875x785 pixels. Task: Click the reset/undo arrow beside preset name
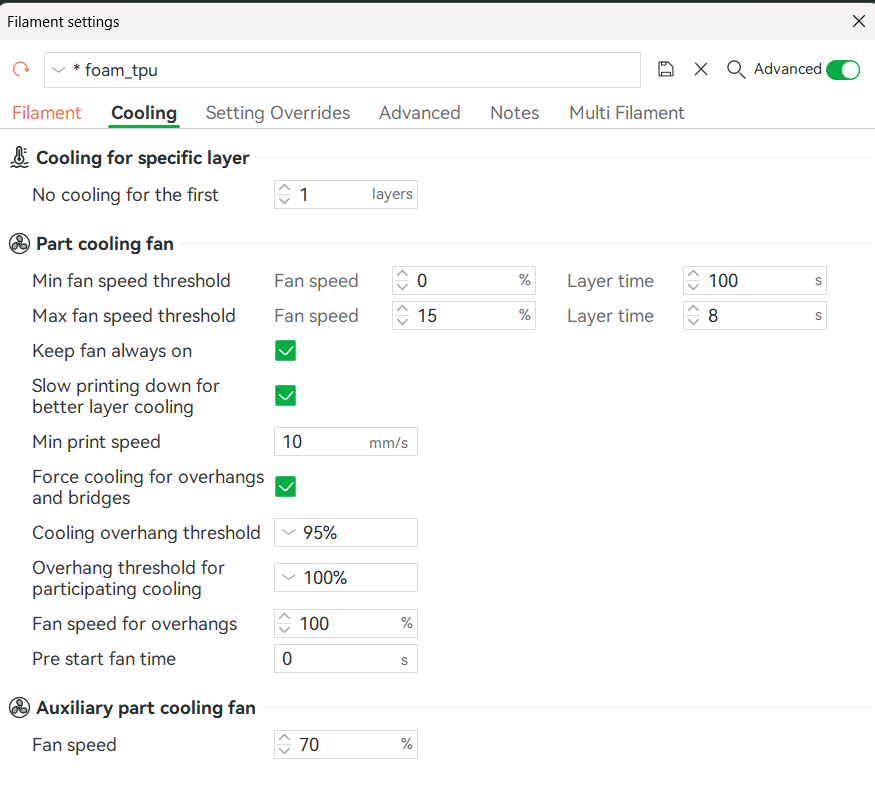(x=21, y=70)
